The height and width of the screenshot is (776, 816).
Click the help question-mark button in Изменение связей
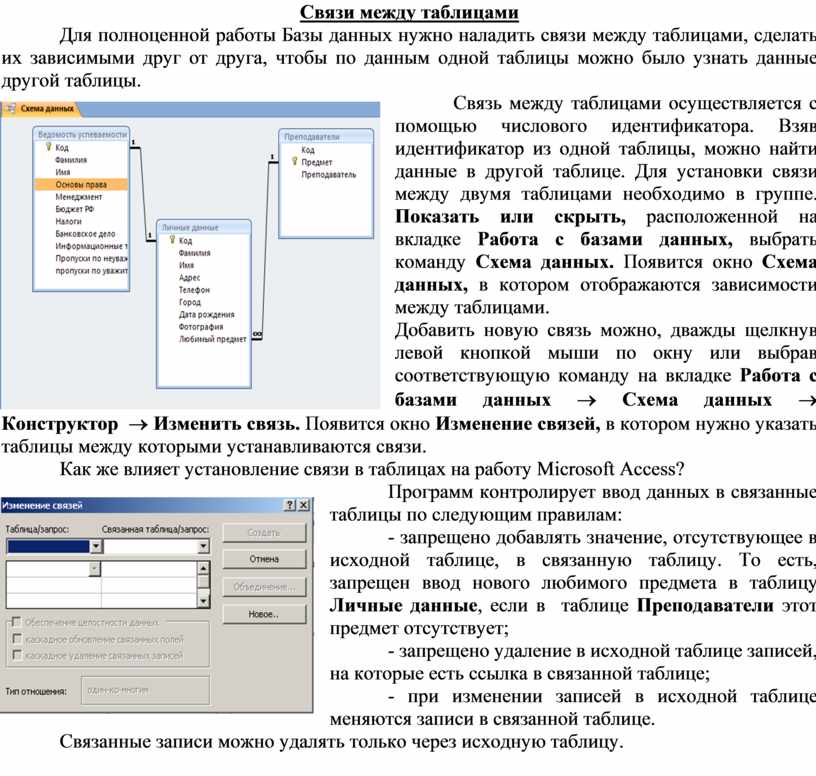pos(290,505)
